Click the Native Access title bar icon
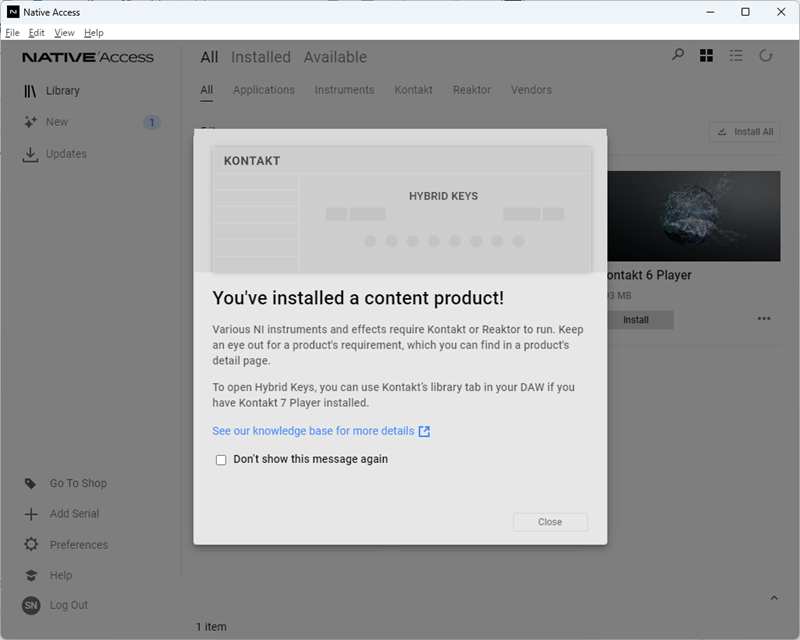800x640 pixels. pyautogui.click(x=13, y=12)
